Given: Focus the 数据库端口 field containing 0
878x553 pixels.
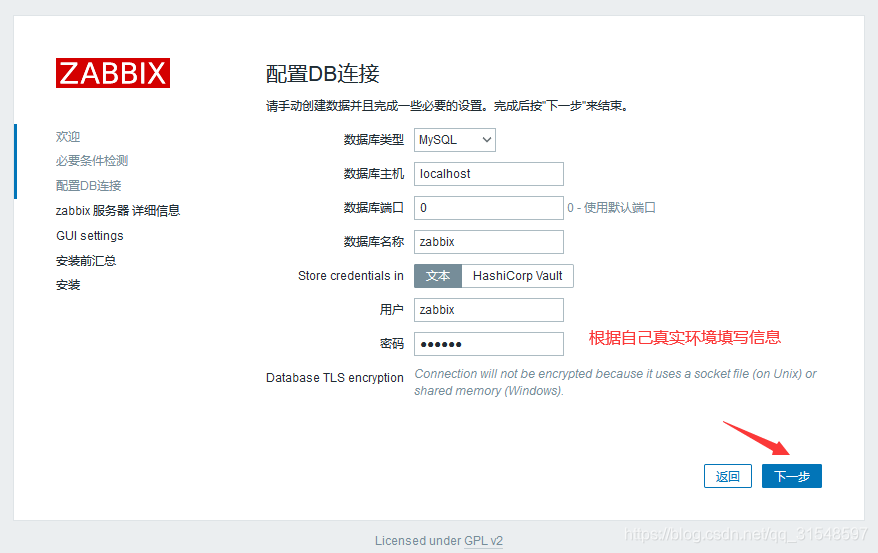Looking at the screenshot, I should (489, 208).
